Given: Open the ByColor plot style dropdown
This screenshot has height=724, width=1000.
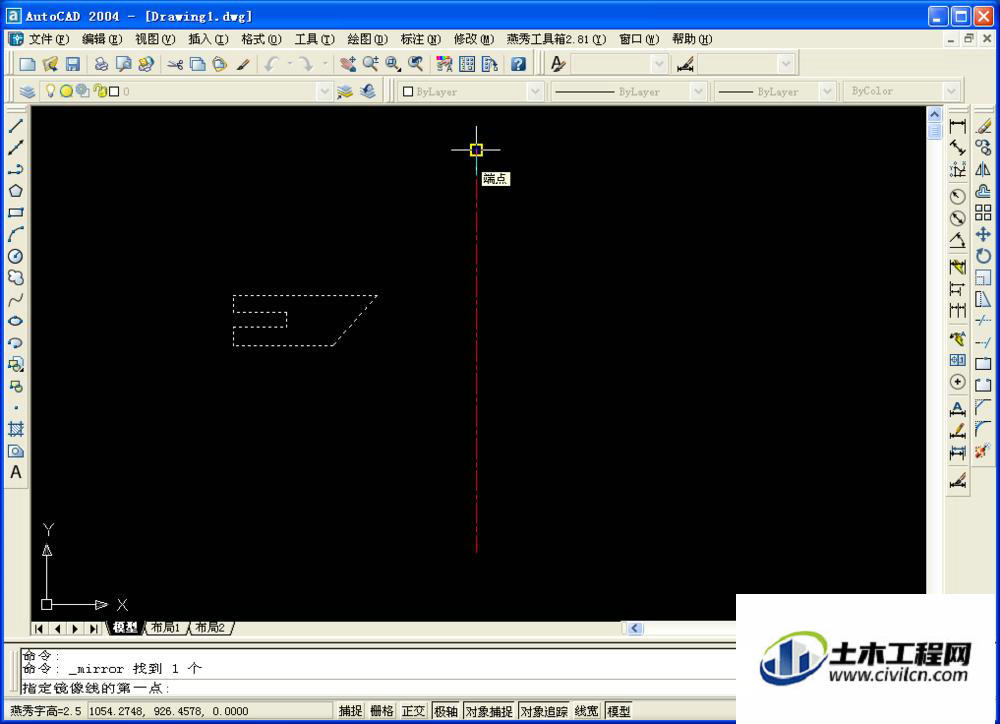Looking at the screenshot, I should pos(952,92).
